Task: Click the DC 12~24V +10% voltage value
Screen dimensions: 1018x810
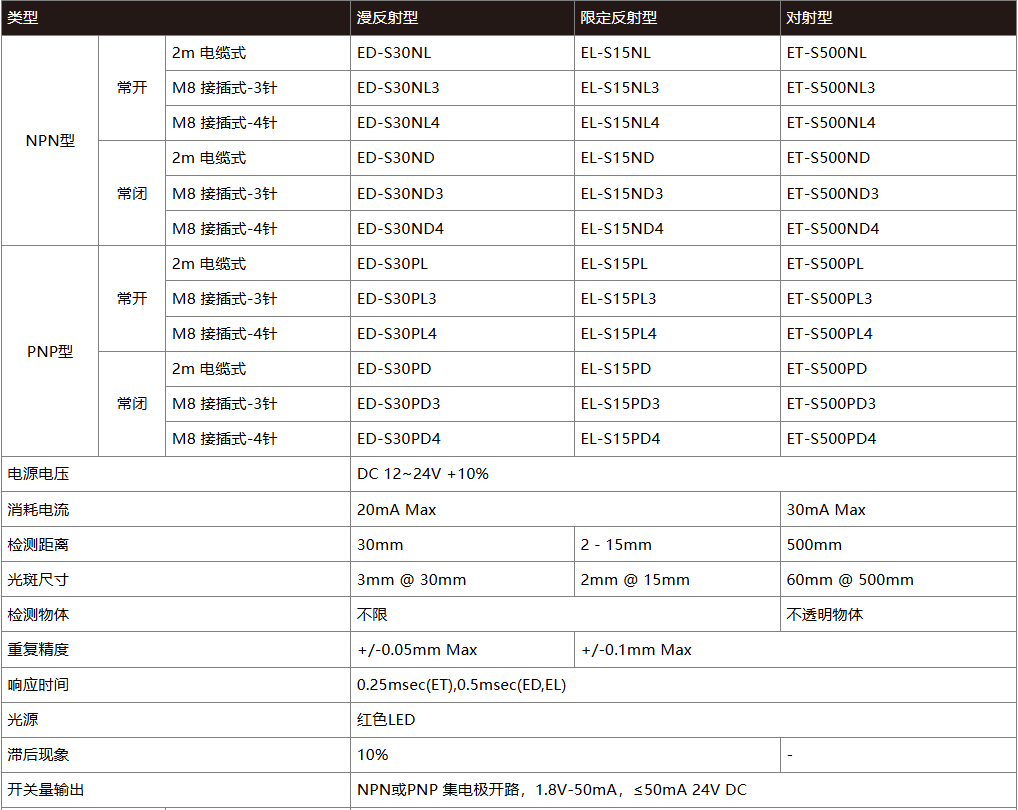Action: pos(422,474)
